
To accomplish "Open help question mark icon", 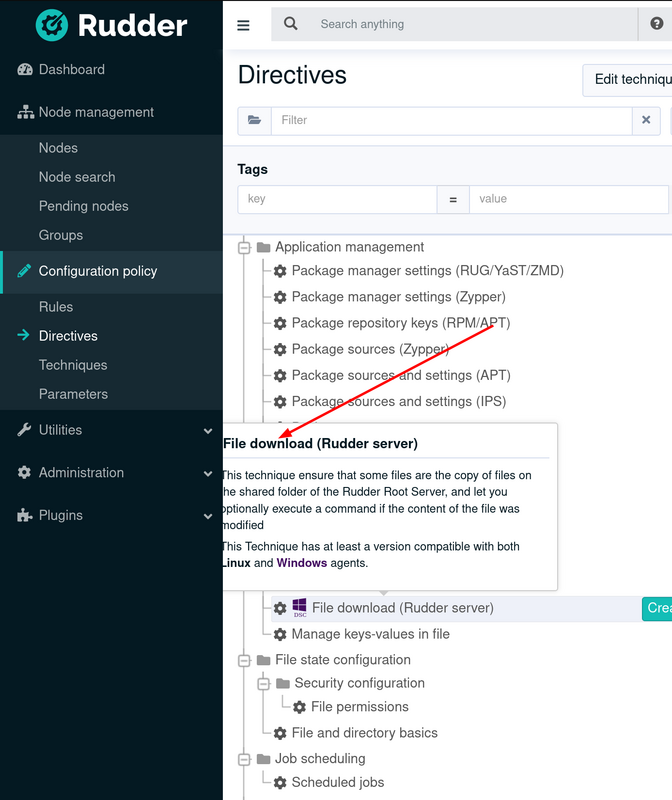I will point(657,23).
